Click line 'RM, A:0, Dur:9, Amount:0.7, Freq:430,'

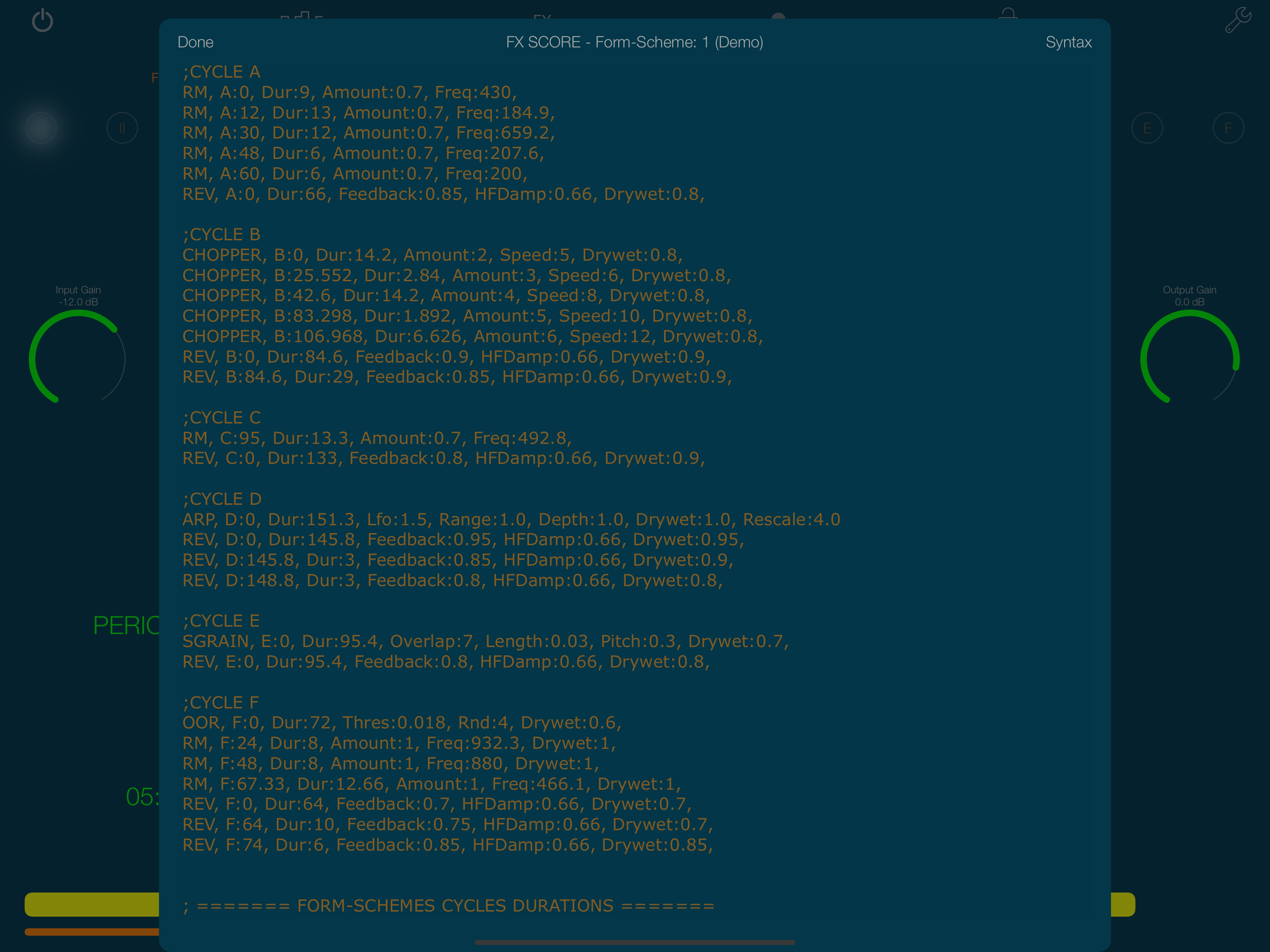tap(350, 92)
